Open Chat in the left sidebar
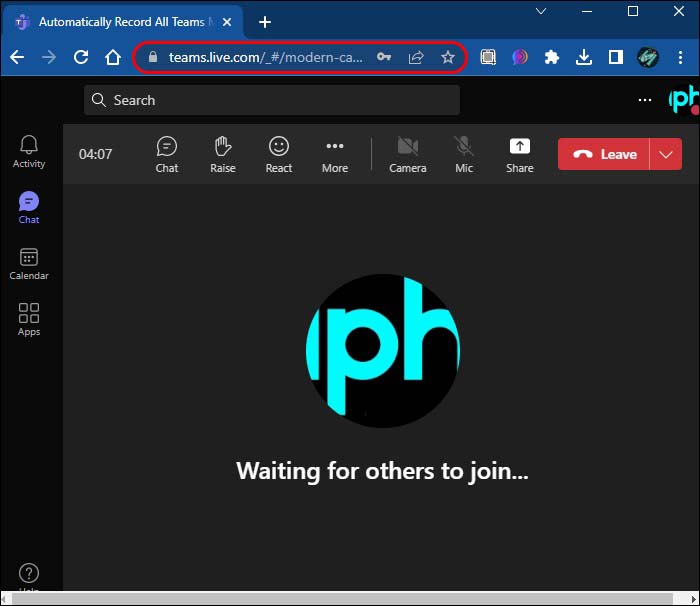Screen dimensions: 700x606 point(29,208)
